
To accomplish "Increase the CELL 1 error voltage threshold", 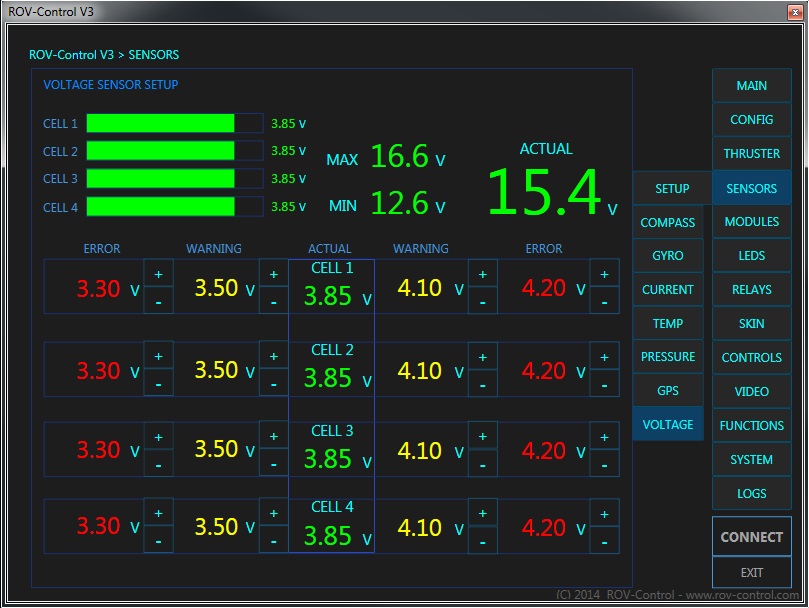I will (x=158, y=273).
